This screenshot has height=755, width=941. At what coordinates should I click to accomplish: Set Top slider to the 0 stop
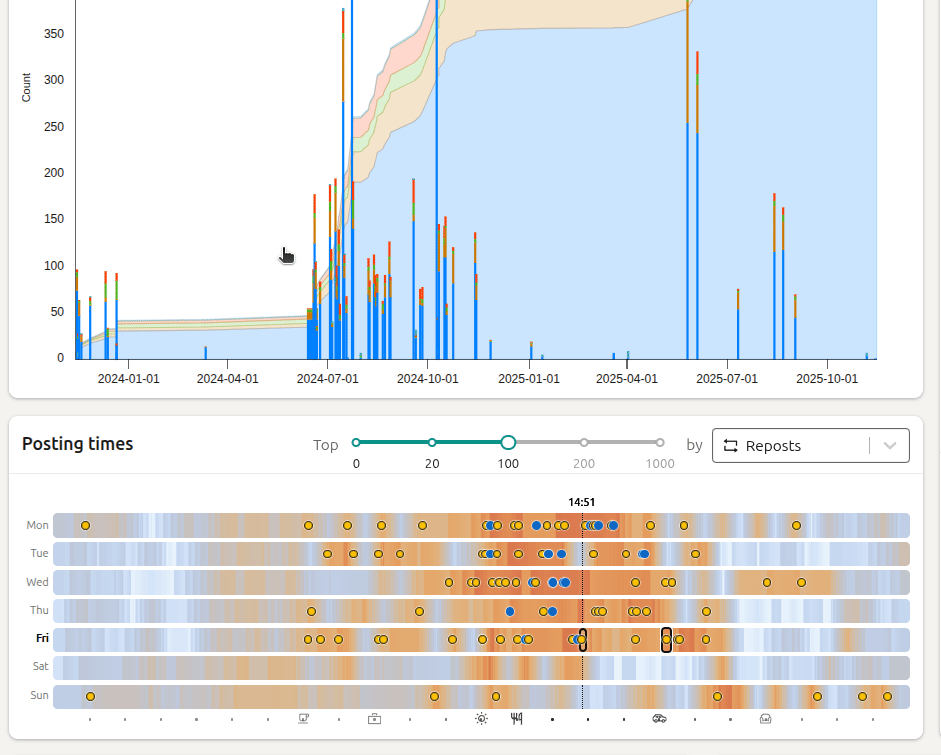pos(356,442)
